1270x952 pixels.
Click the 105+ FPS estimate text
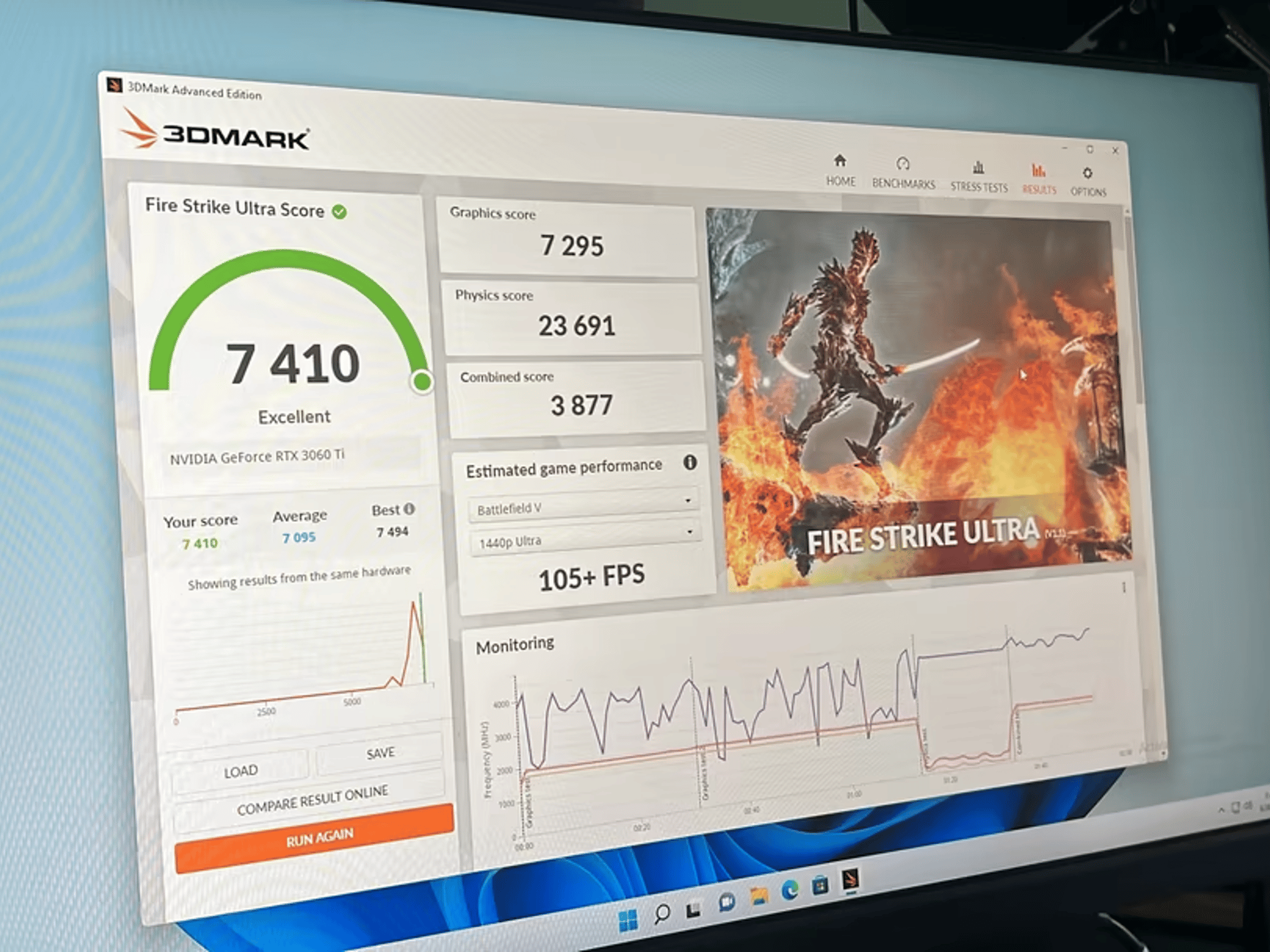click(x=592, y=578)
